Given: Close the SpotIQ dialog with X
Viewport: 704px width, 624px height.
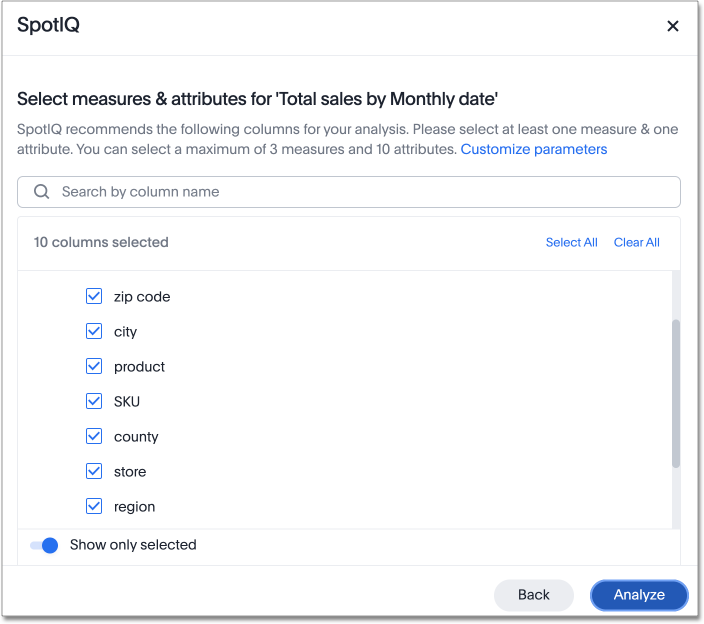Looking at the screenshot, I should (673, 26).
